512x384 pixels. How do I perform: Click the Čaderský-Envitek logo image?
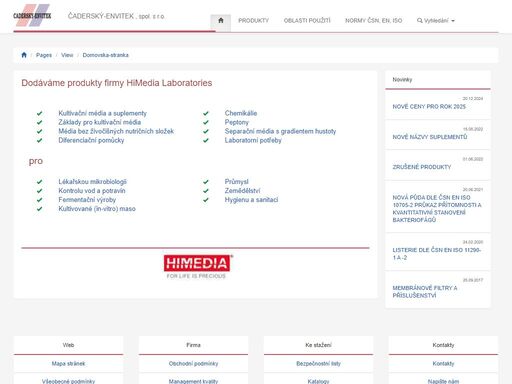pos(32,15)
